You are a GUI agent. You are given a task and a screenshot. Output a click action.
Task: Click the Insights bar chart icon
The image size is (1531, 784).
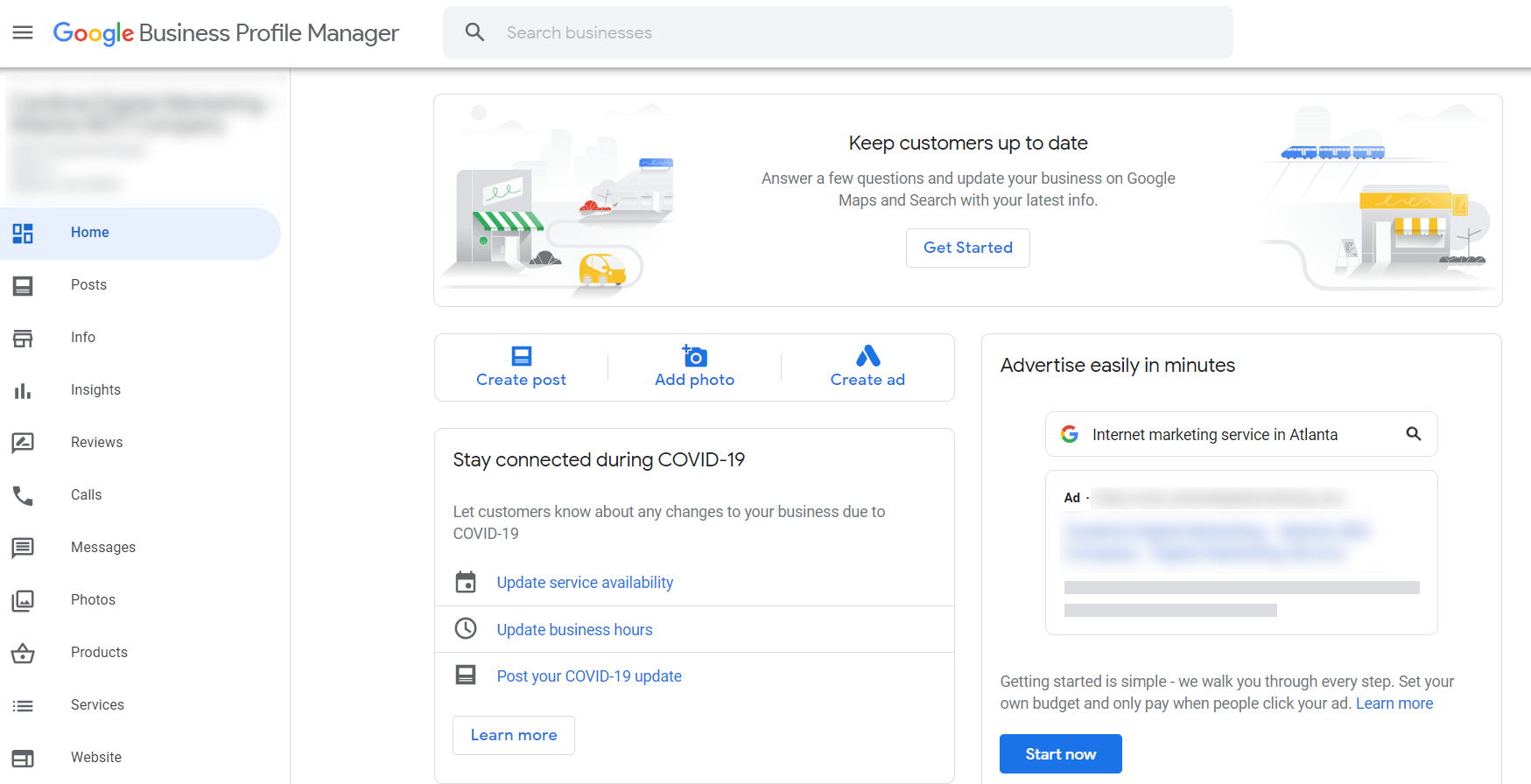coord(23,390)
